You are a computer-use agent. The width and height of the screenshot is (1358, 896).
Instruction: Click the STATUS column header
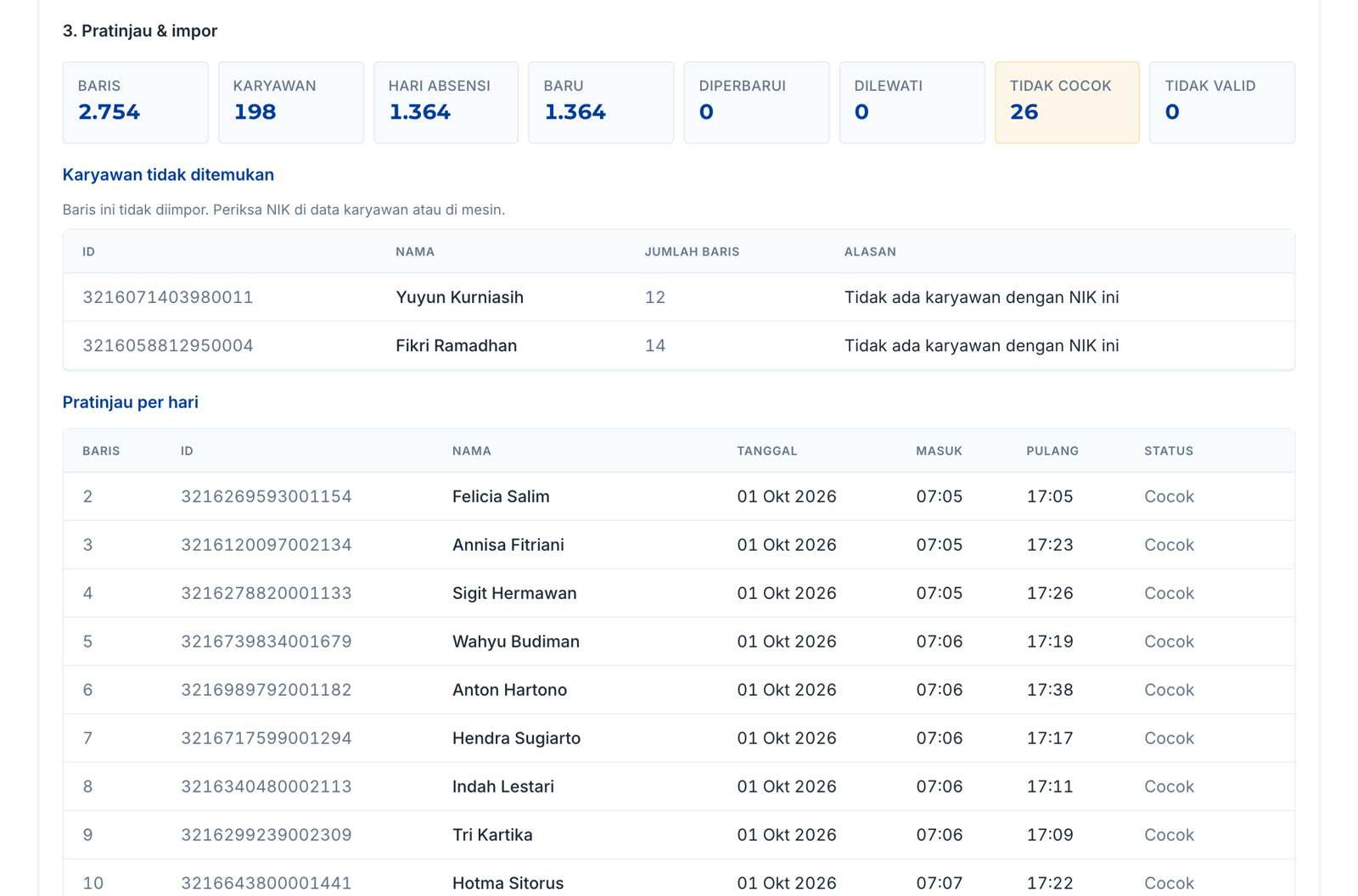click(1169, 451)
